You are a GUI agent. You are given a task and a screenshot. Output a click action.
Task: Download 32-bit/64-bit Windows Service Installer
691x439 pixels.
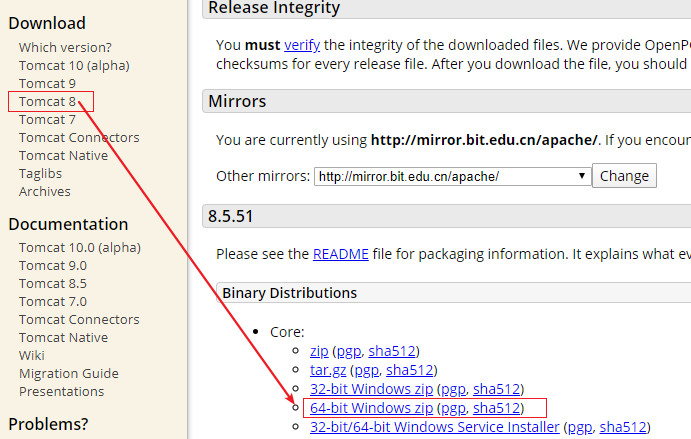coord(435,427)
